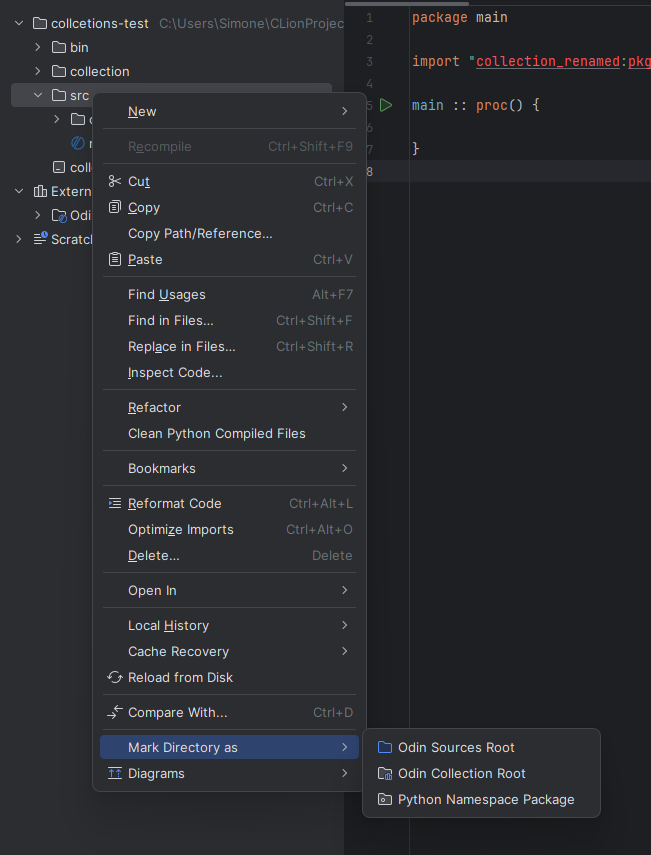Click the Diagrams icon

114,773
